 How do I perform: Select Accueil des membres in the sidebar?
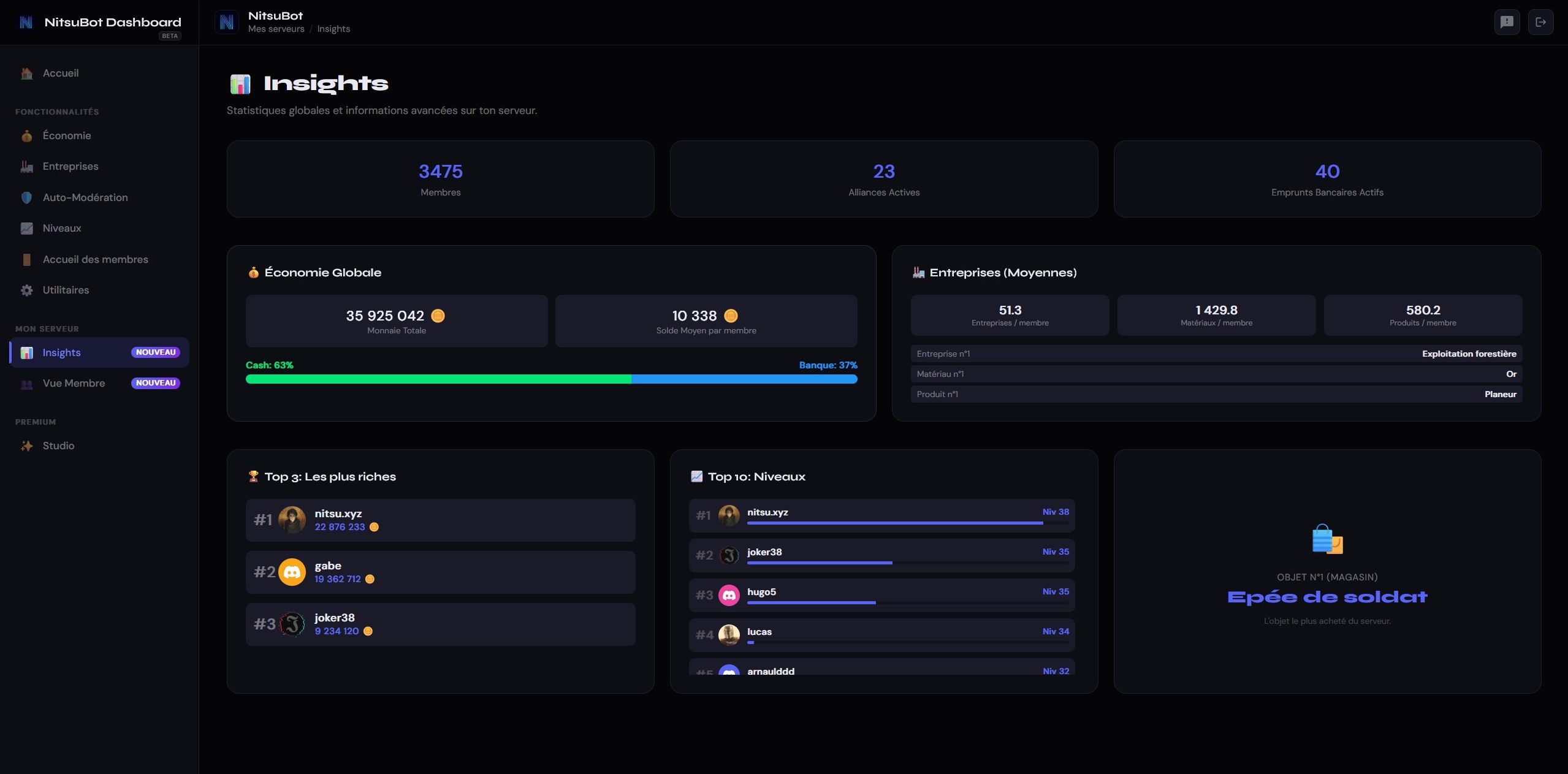(95, 259)
